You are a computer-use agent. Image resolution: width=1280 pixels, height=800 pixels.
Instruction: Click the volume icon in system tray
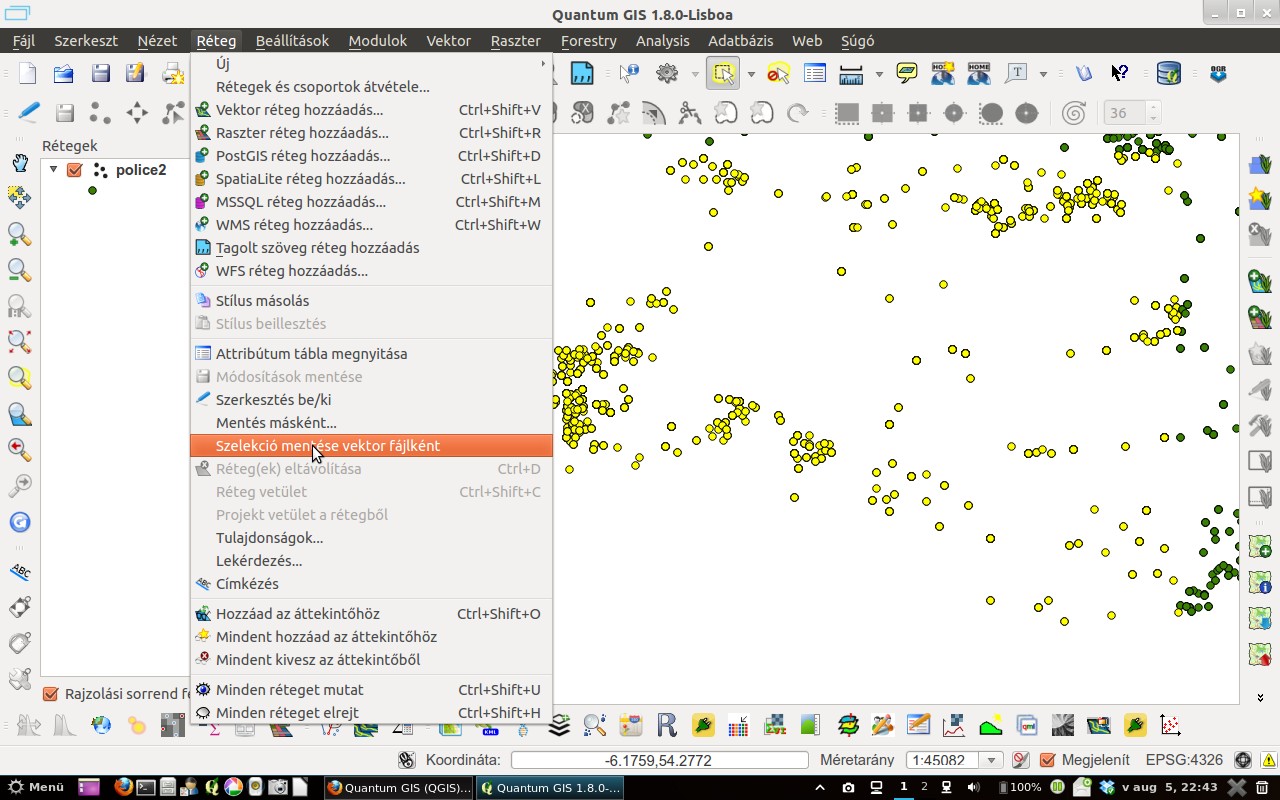point(973,787)
